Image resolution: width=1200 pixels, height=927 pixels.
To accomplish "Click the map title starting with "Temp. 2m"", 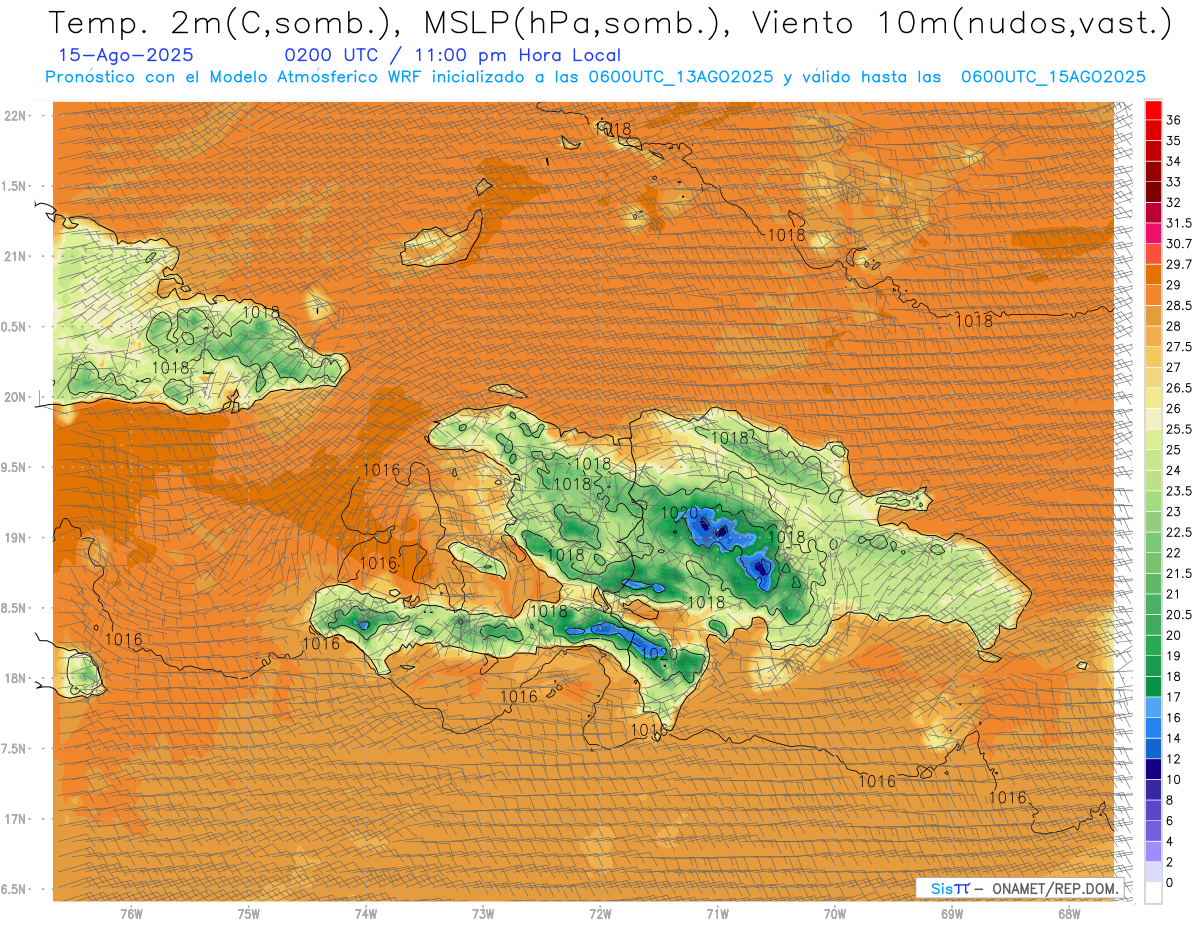I will click(610, 24).
